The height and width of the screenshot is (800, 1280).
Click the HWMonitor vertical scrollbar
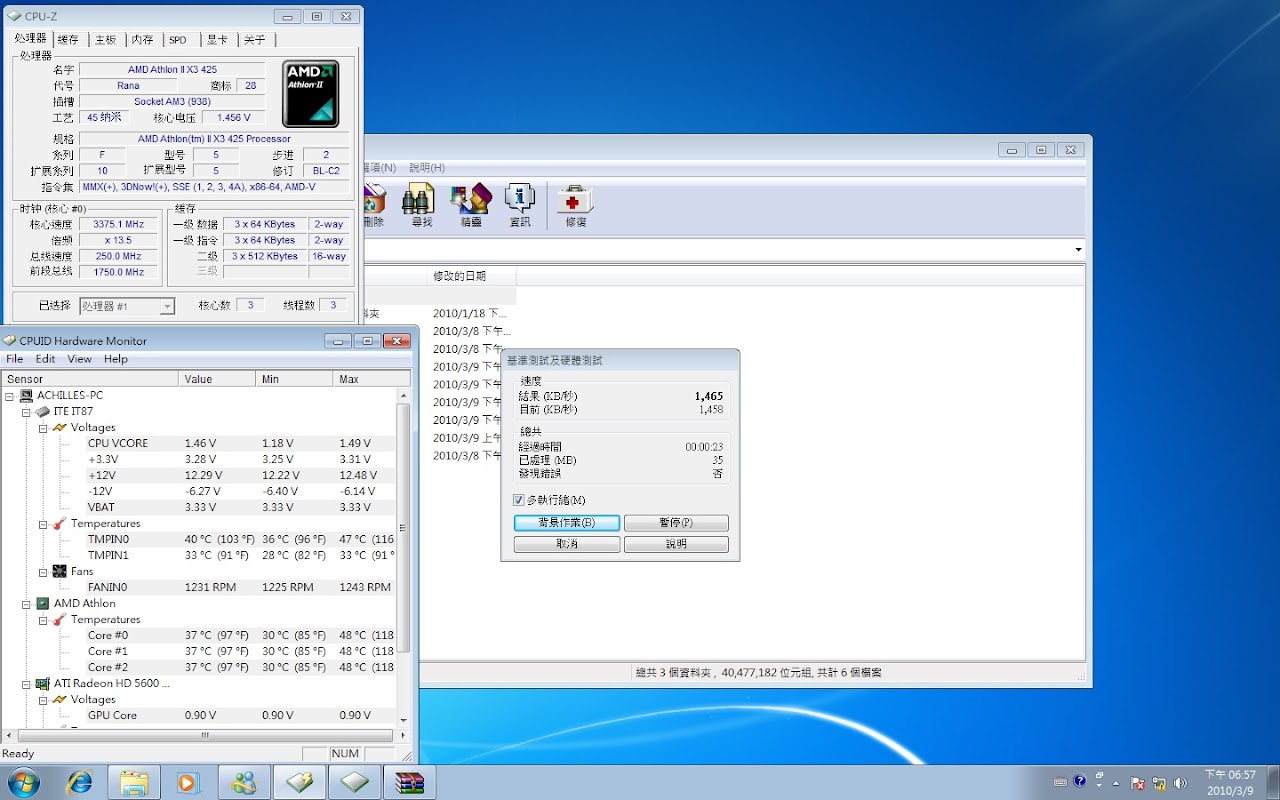coord(404,530)
